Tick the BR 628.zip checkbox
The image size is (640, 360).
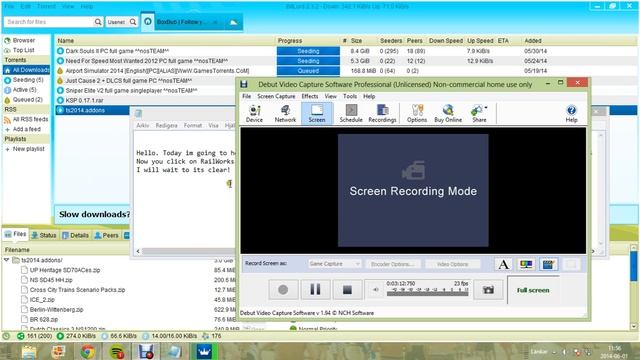pos(24,319)
